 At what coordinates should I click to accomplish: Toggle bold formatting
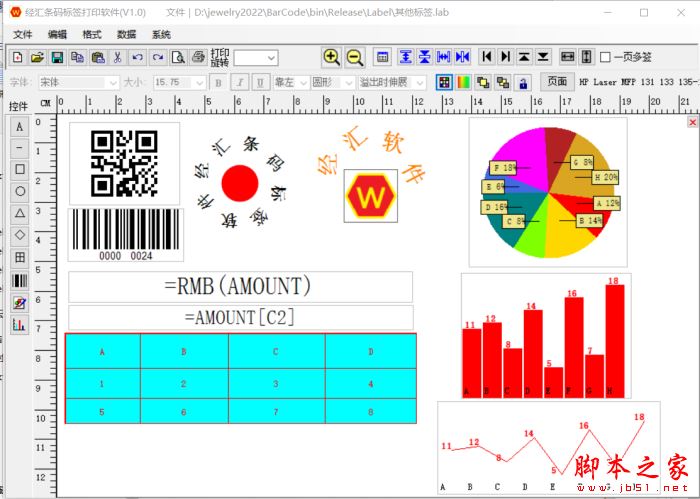(x=218, y=83)
